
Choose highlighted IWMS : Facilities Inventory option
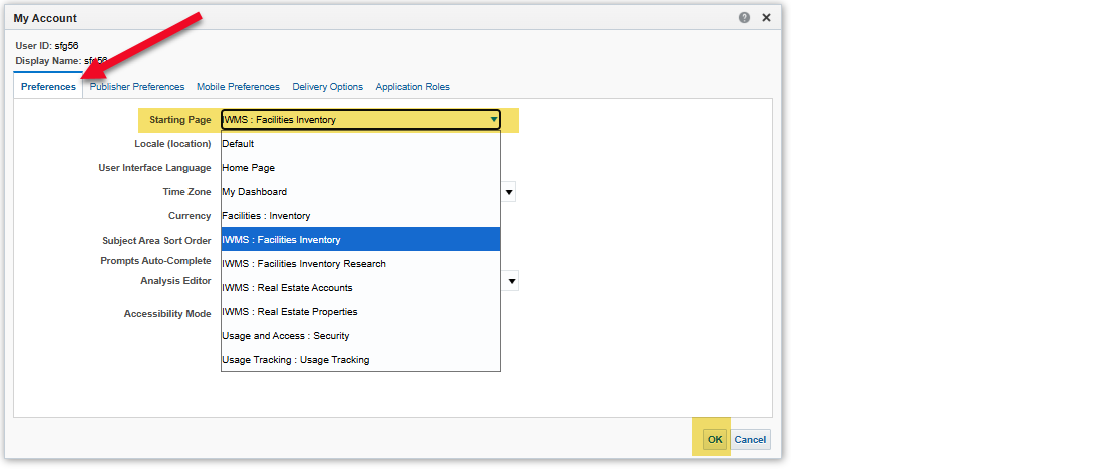pyautogui.click(x=360, y=240)
